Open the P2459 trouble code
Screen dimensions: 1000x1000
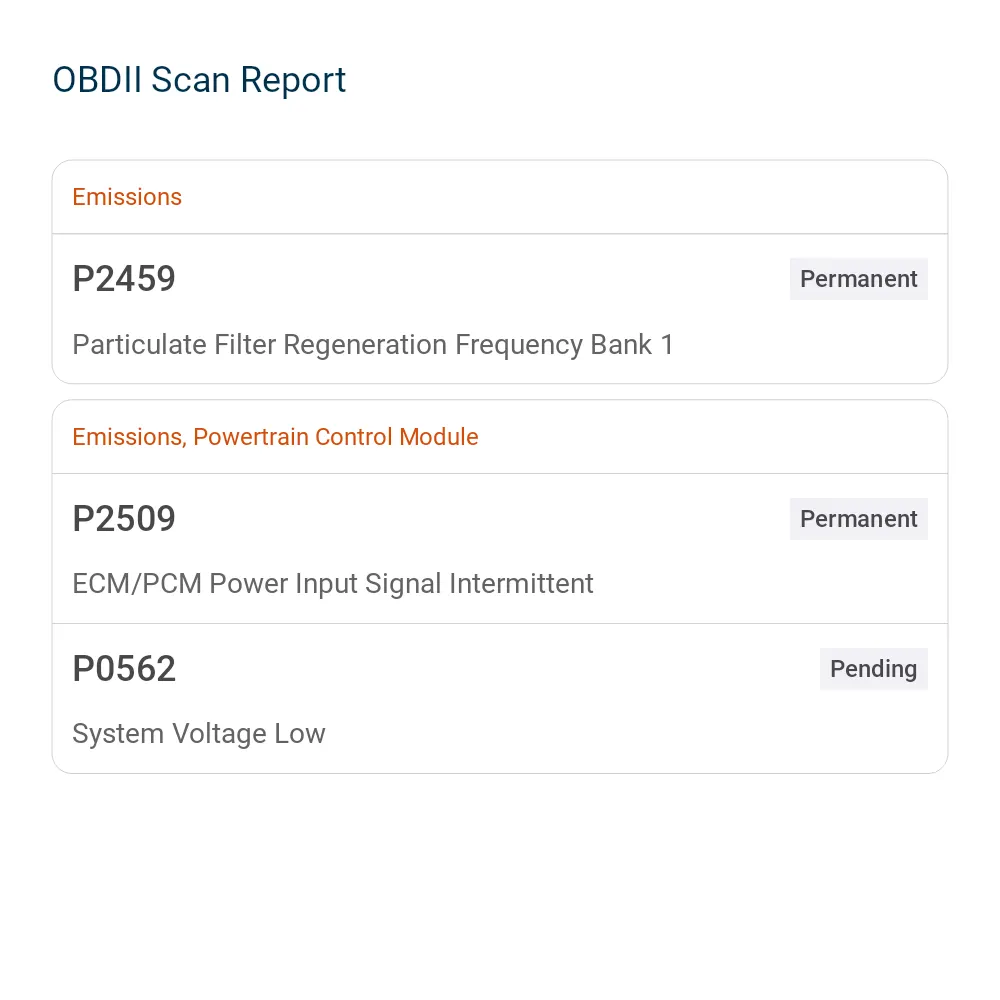[124, 279]
